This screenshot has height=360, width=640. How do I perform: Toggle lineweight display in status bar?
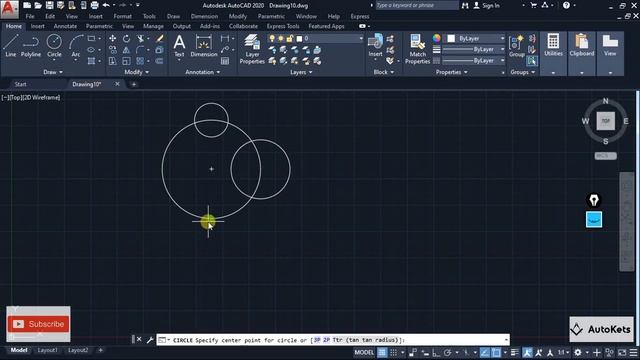click(514, 352)
